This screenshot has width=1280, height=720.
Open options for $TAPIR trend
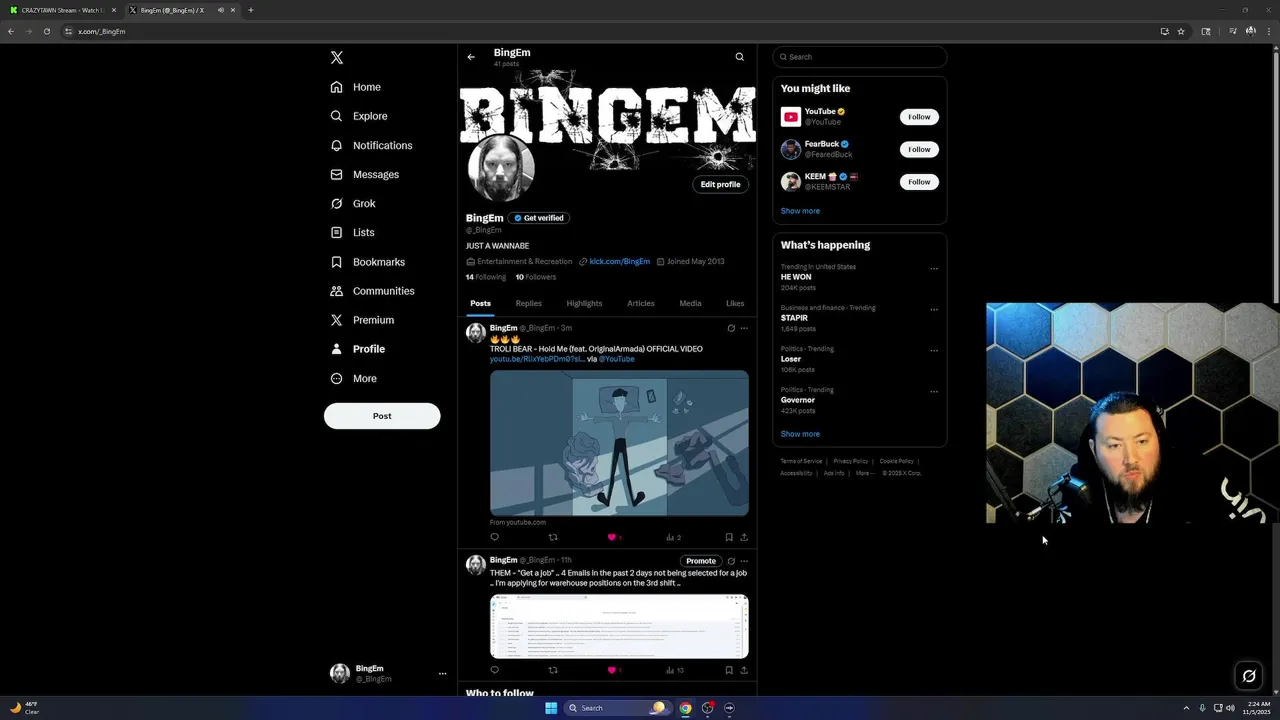[x=934, y=309]
